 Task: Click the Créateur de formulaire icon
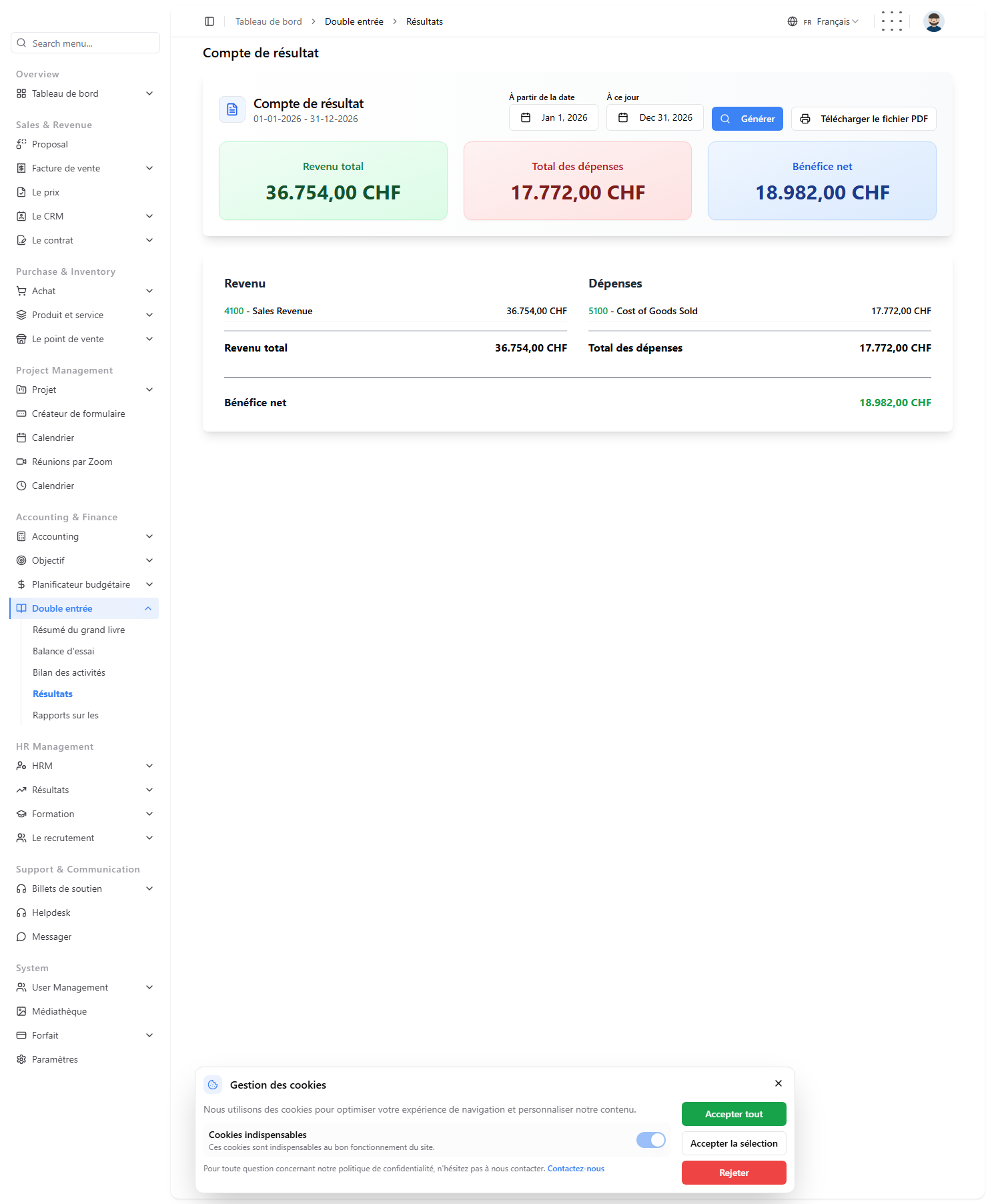tap(21, 414)
